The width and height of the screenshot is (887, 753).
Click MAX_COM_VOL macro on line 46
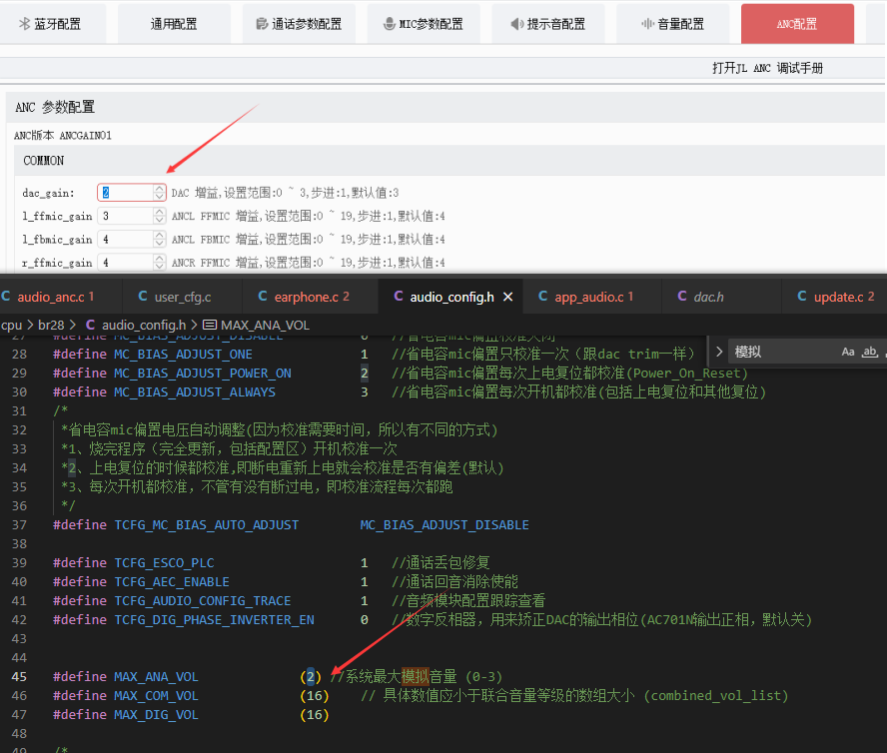click(x=156, y=696)
